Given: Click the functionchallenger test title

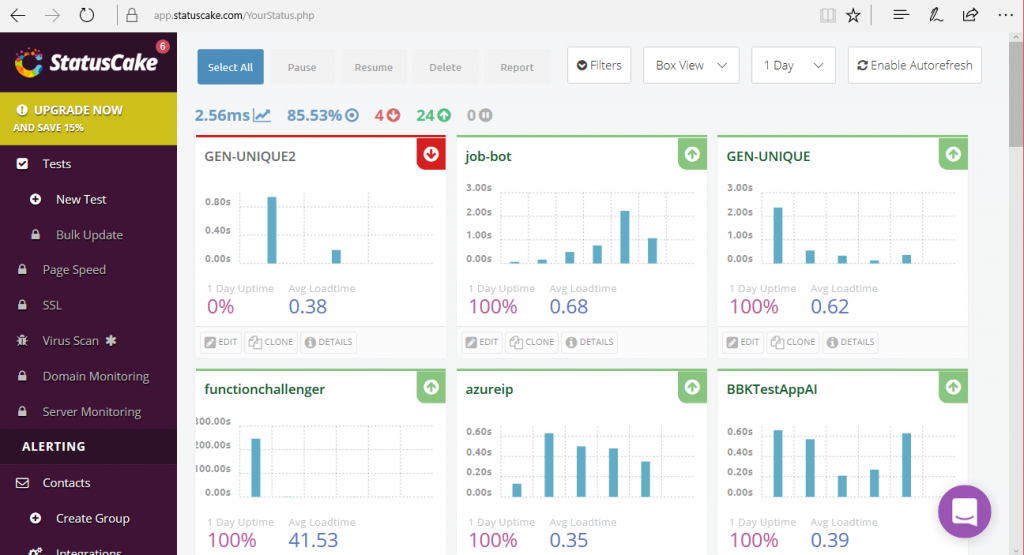Looking at the screenshot, I should (264, 389).
